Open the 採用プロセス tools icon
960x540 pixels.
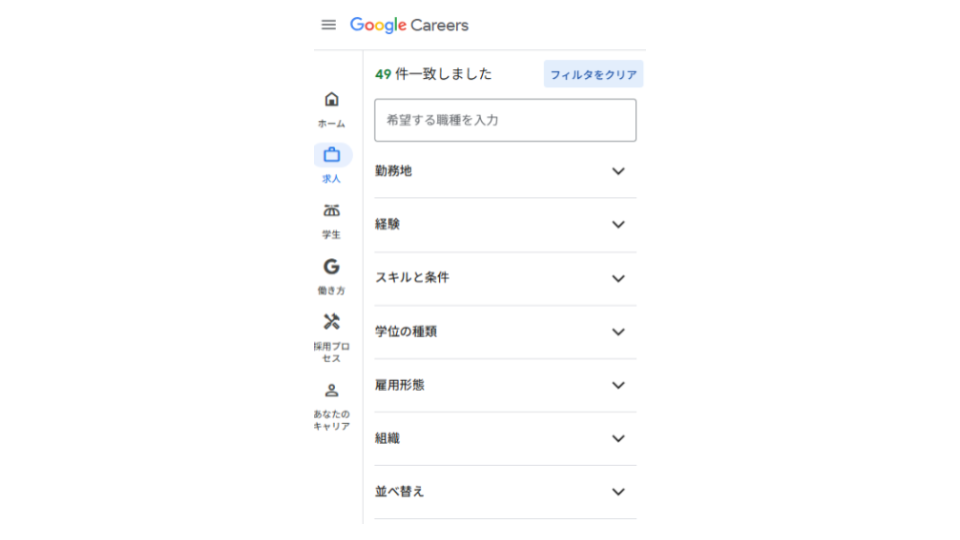click(331, 321)
